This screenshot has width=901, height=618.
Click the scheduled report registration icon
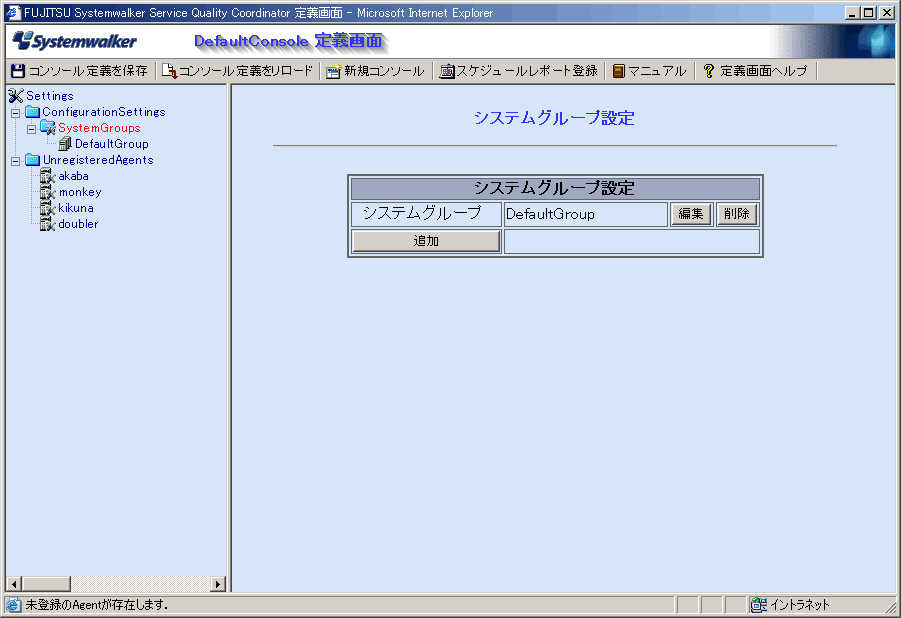click(x=447, y=71)
